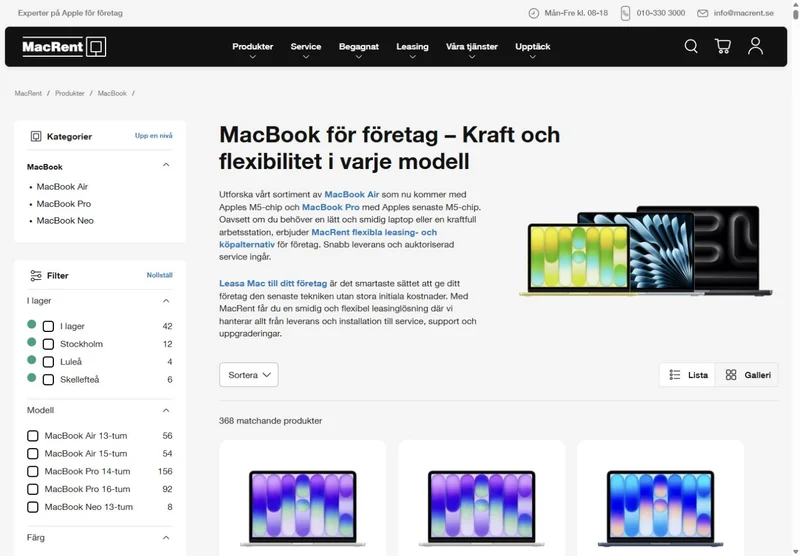Click the Lista view icon
The image size is (800, 556).
[674, 375]
